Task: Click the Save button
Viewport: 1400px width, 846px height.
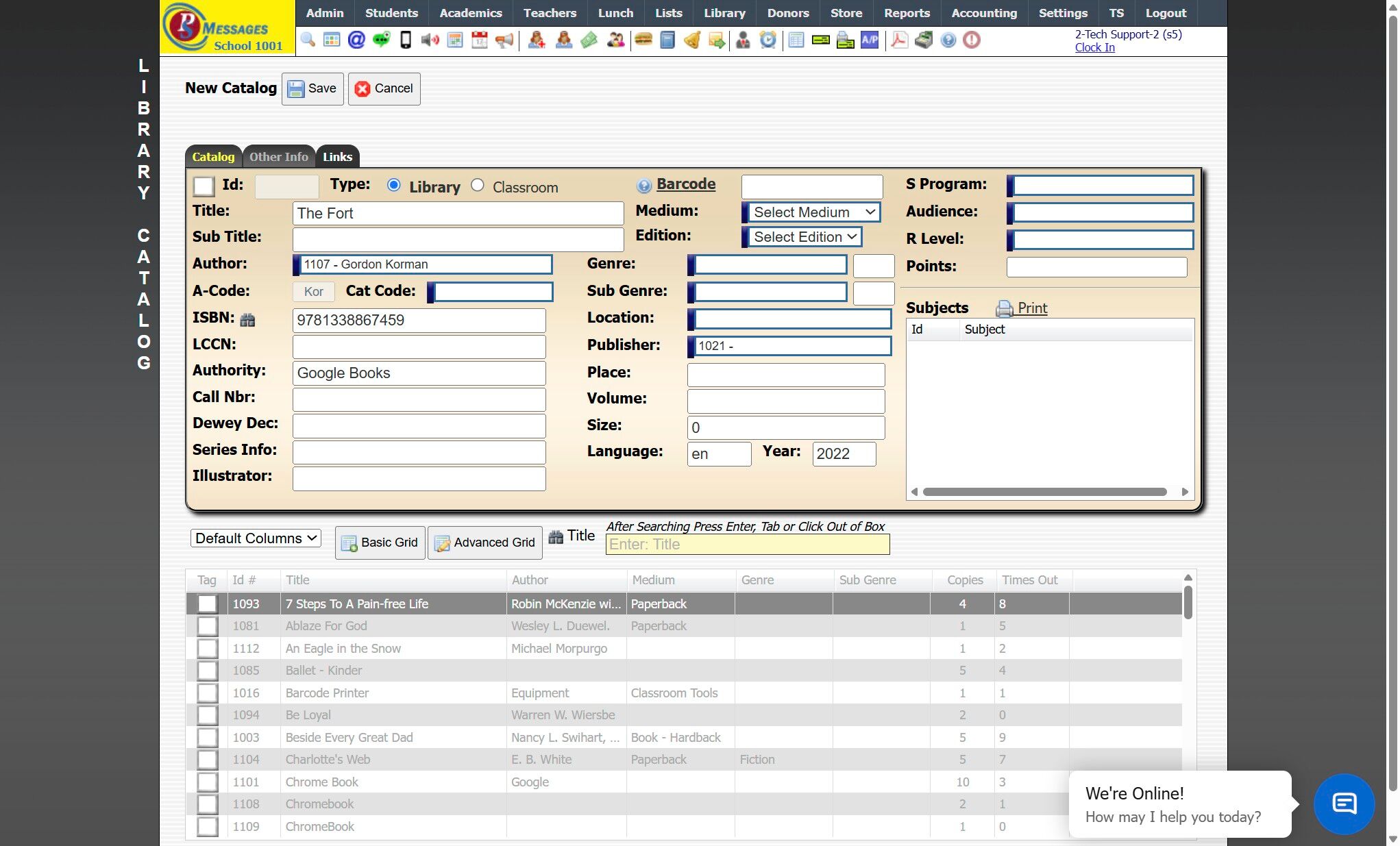Action: click(x=312, y=88)
